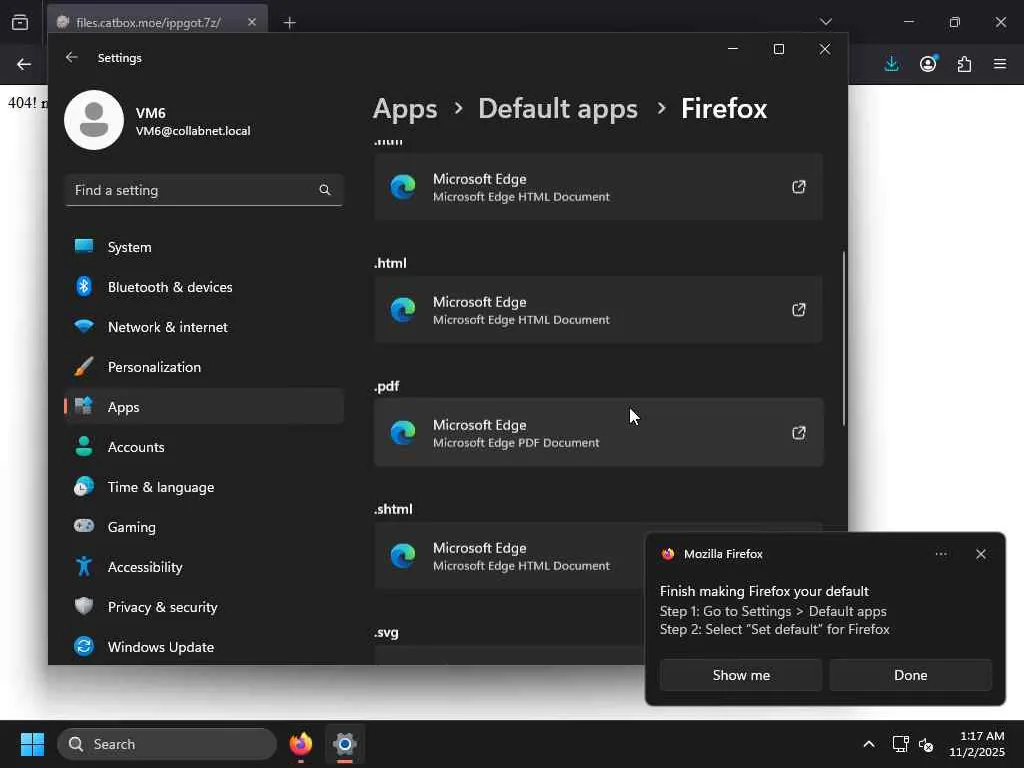Click Apps in the breadcrumb

405,109
